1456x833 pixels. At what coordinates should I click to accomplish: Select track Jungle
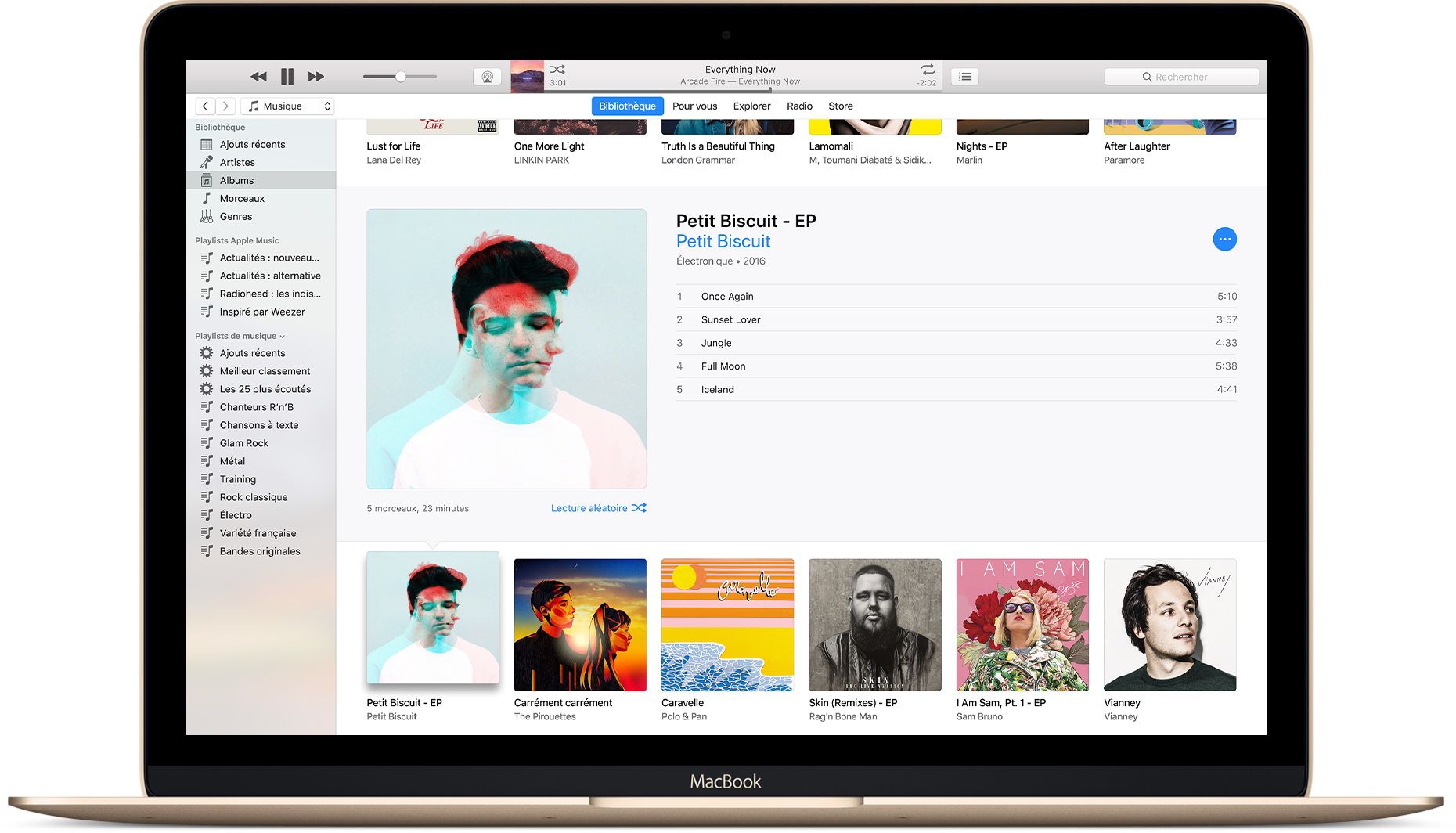(957, 343)
